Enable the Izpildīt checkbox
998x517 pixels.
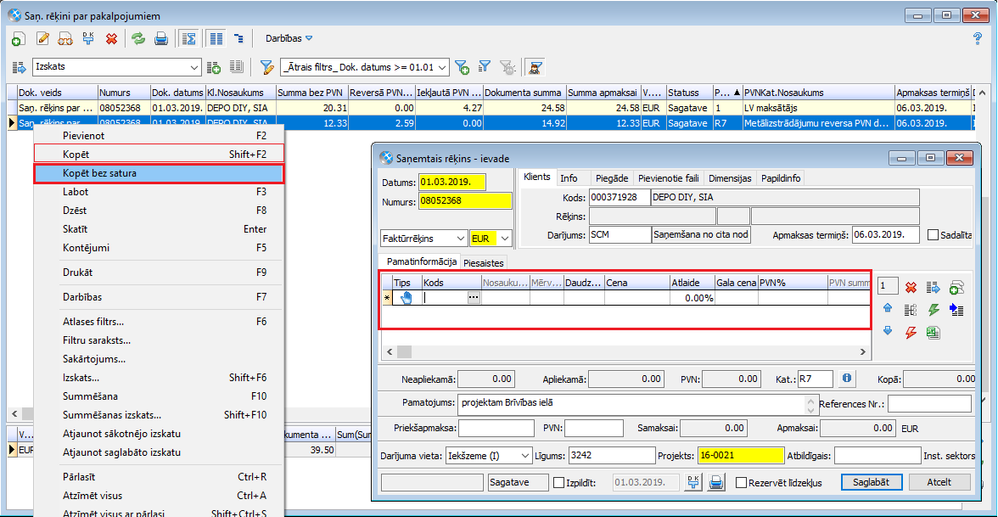tap(559, 483)
